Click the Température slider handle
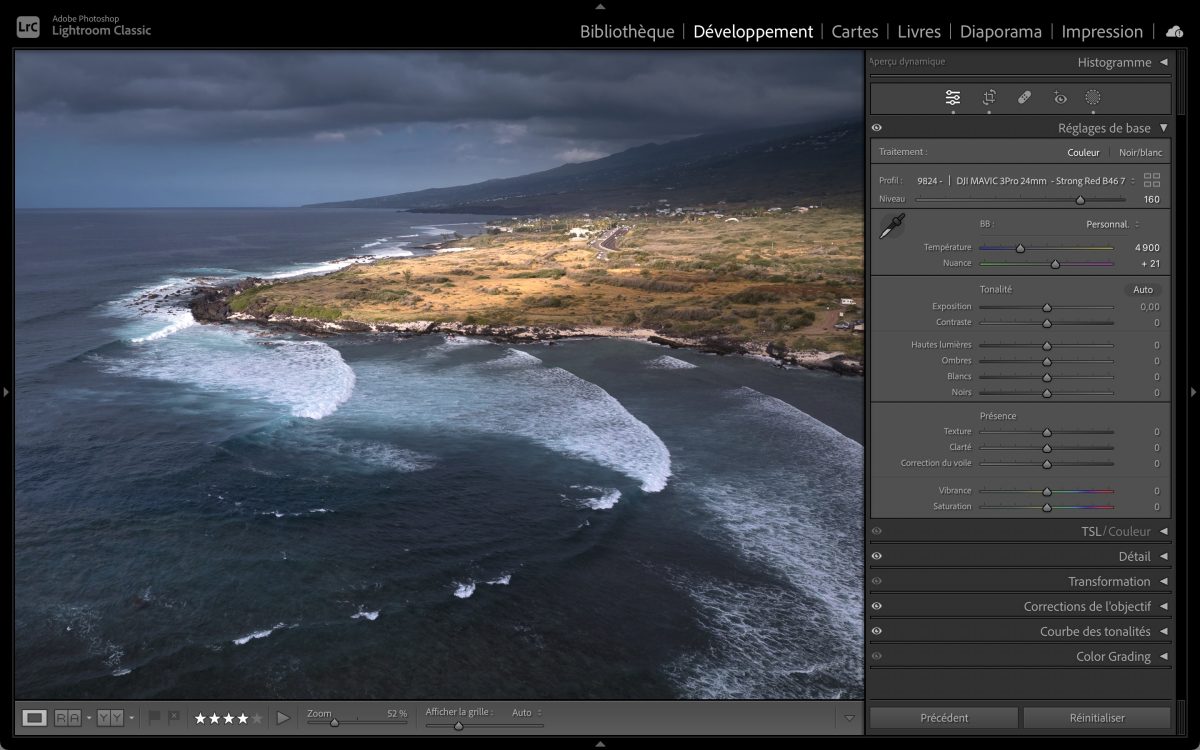Viewport: 1200px width, 750px height. pos(1020,248)
